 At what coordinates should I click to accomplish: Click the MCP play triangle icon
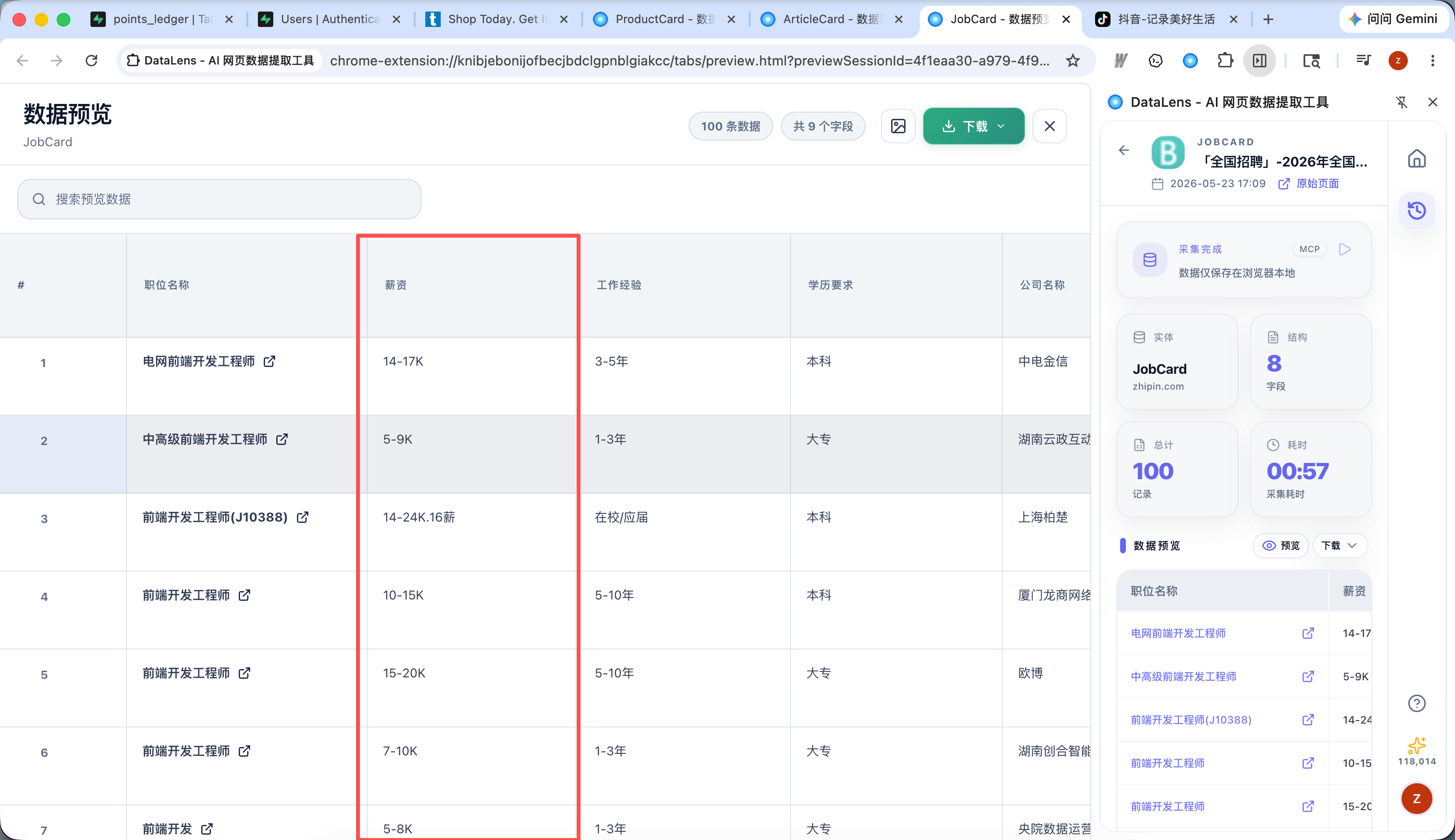pyautogui.click(x=1345, y=249)
